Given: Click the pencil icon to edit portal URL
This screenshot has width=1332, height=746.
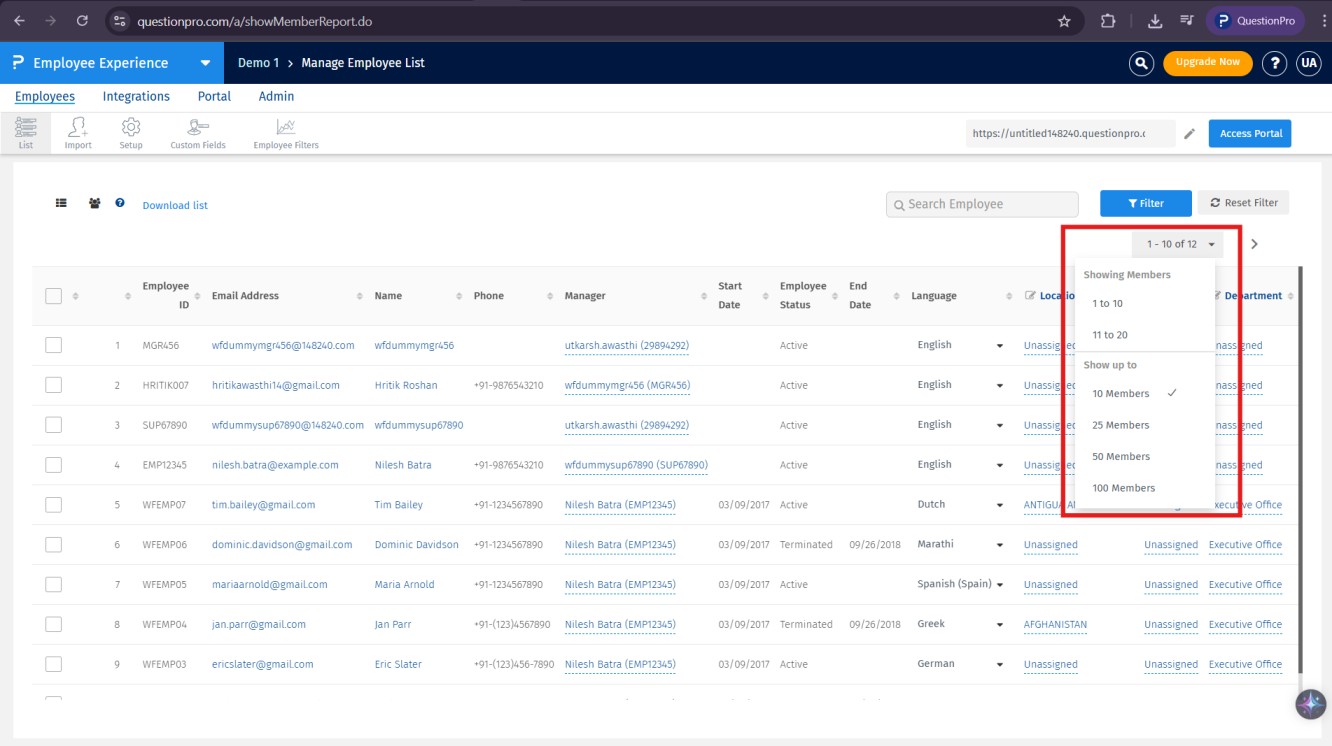Looking at the screenshot, I should (x=1189, y=134).
